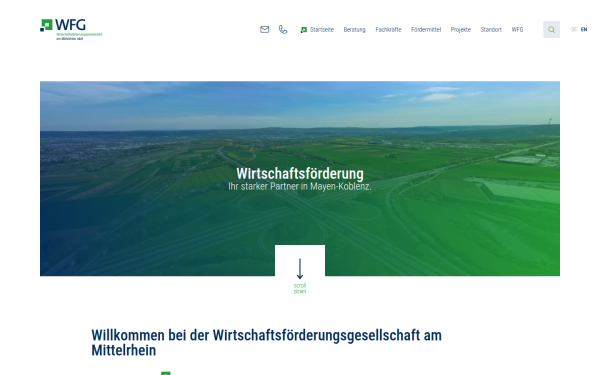Click the scroll down arrow
600x375 pixels.
[300, 268]
